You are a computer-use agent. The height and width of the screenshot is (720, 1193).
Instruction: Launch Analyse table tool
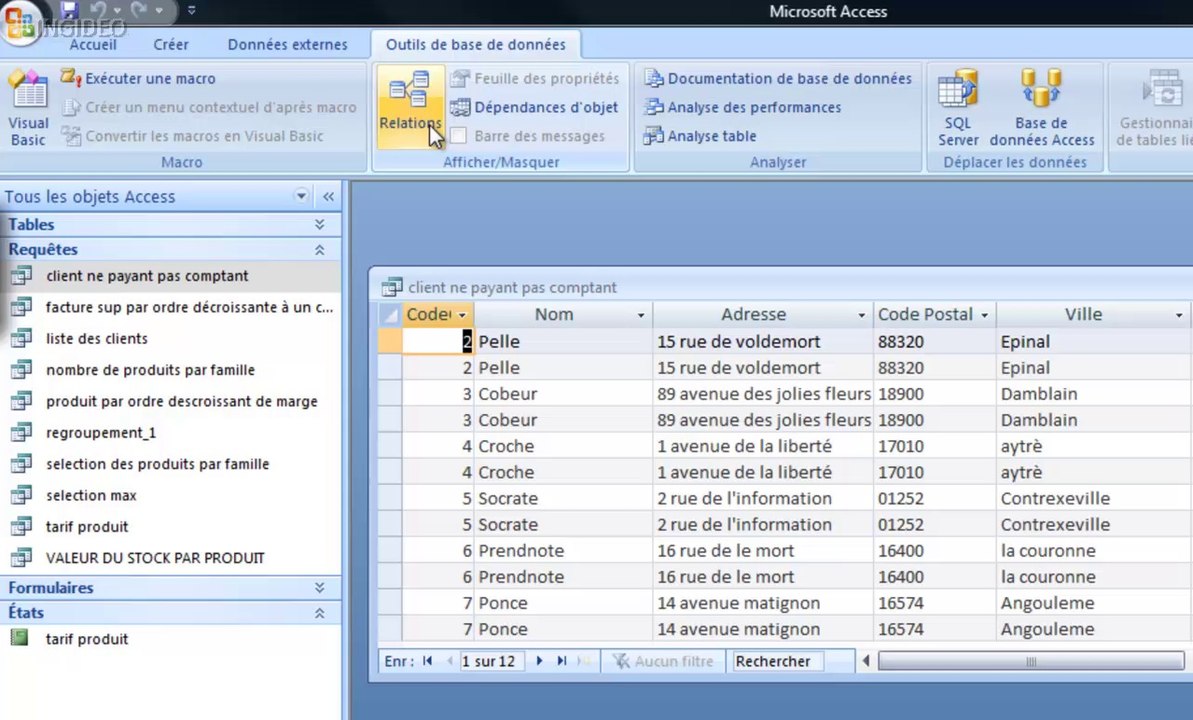tap(700, 136)
